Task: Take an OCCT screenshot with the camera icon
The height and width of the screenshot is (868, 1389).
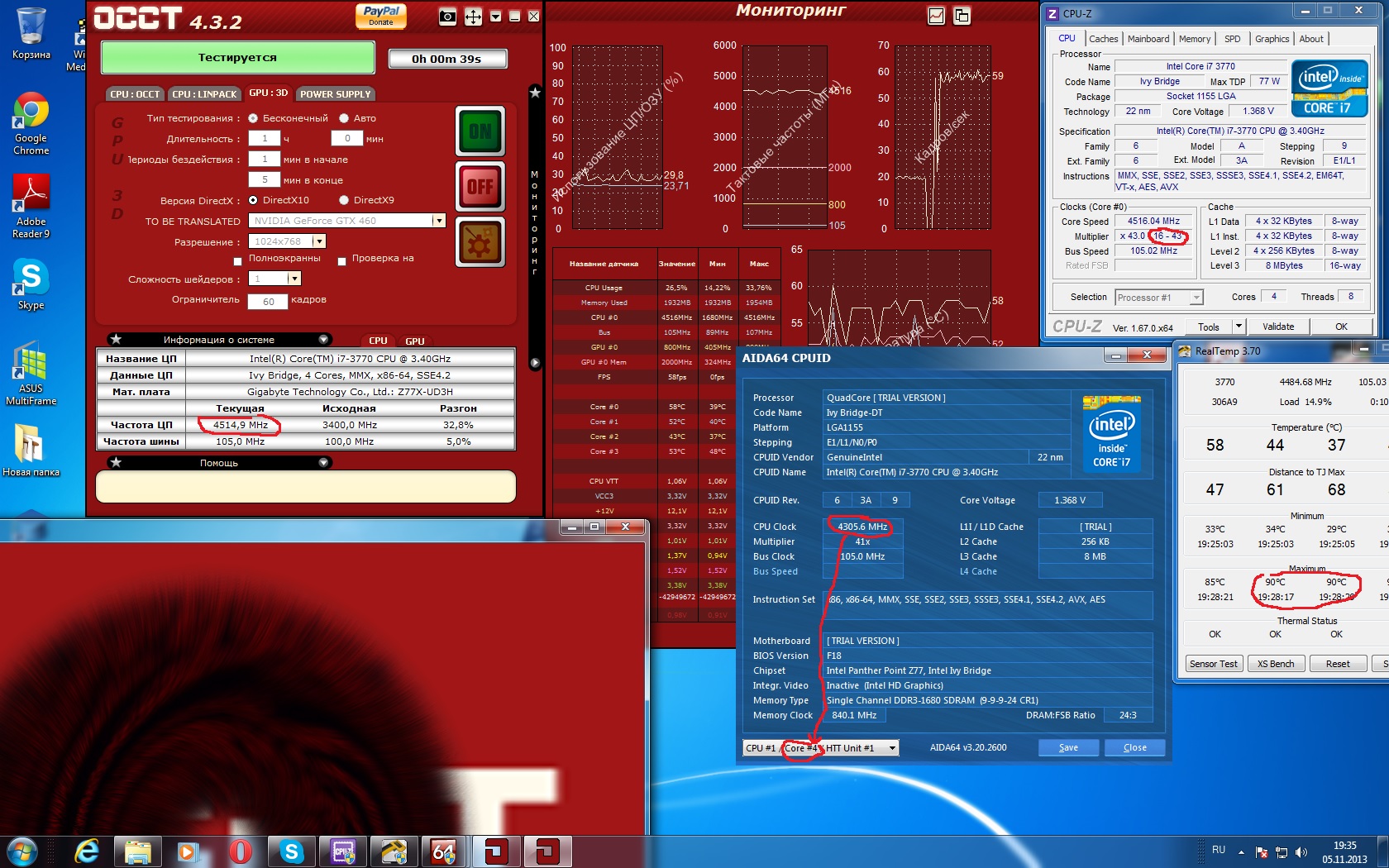Action: pyautogui.click(x=447, y=17)
